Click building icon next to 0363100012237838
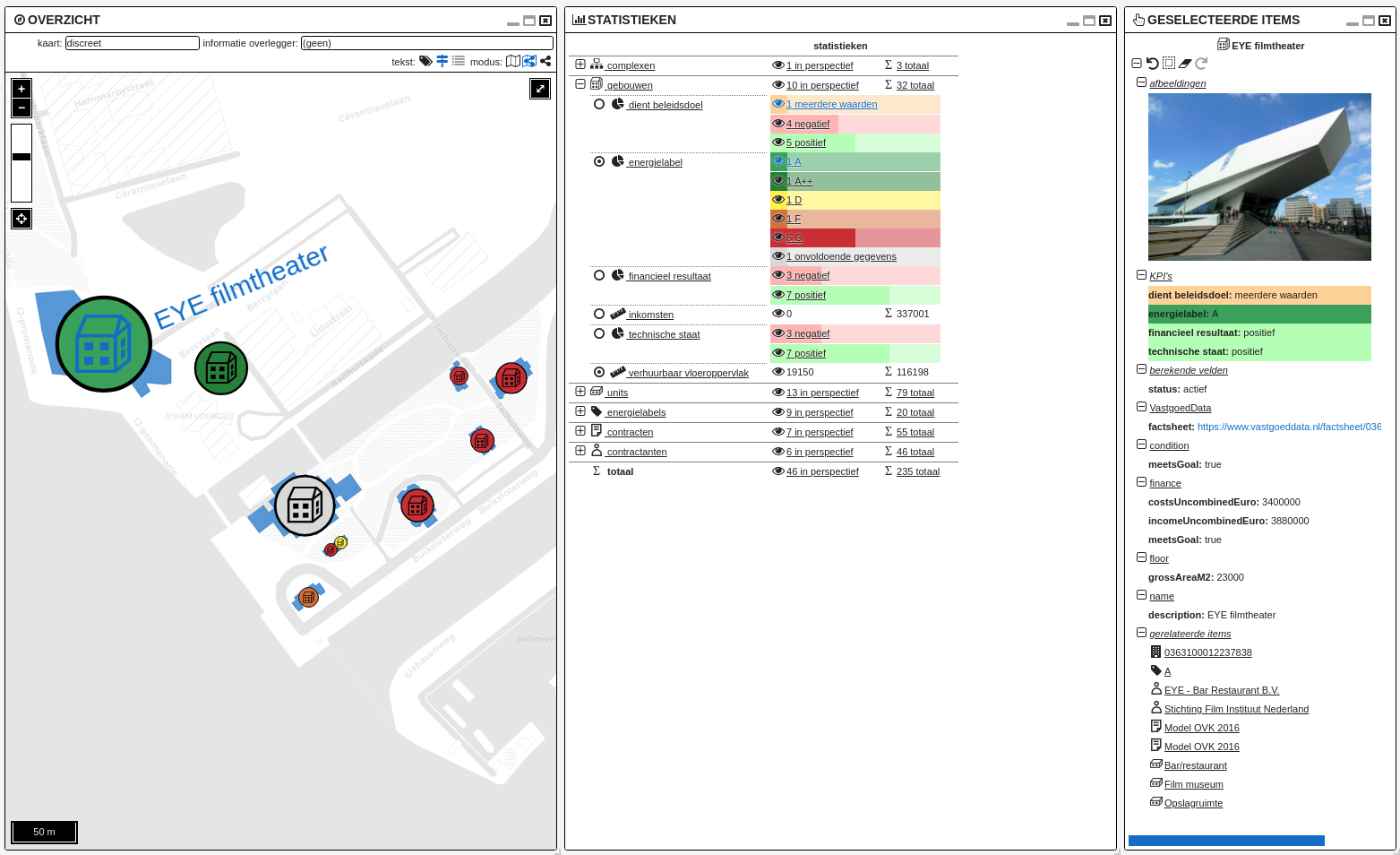This screenshot has width=1400, height=855. pos(1155,652)
